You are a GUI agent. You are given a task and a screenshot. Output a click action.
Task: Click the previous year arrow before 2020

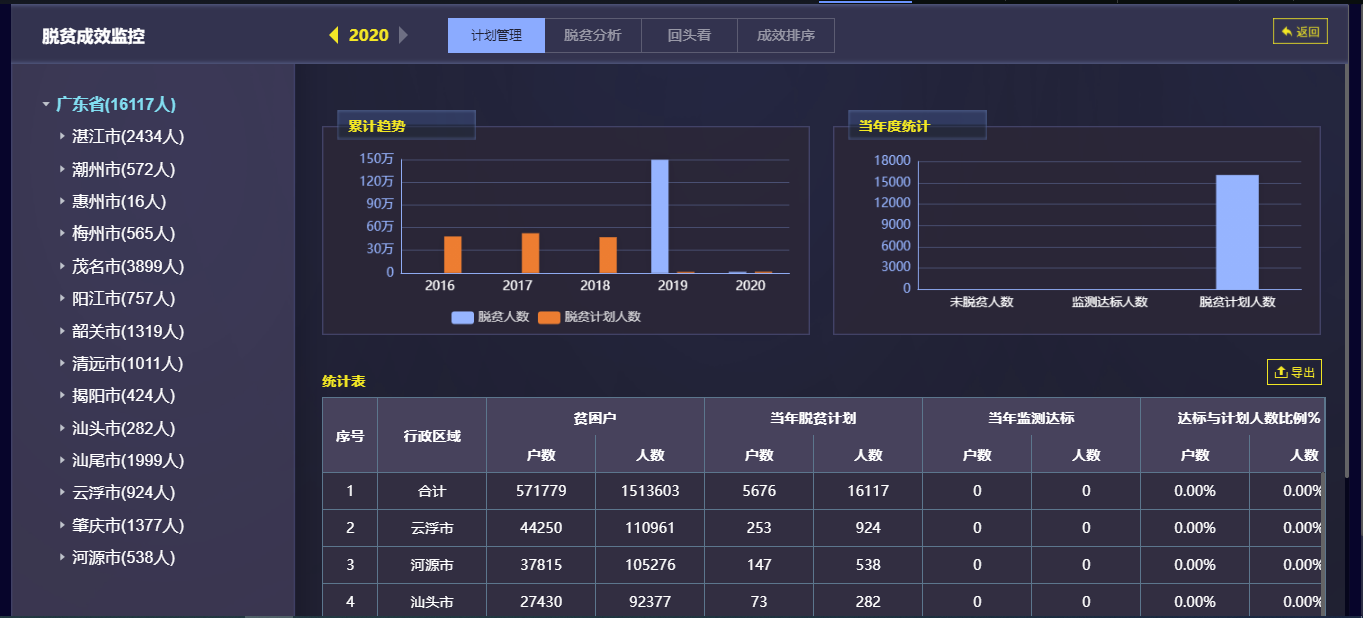(334, 36)
